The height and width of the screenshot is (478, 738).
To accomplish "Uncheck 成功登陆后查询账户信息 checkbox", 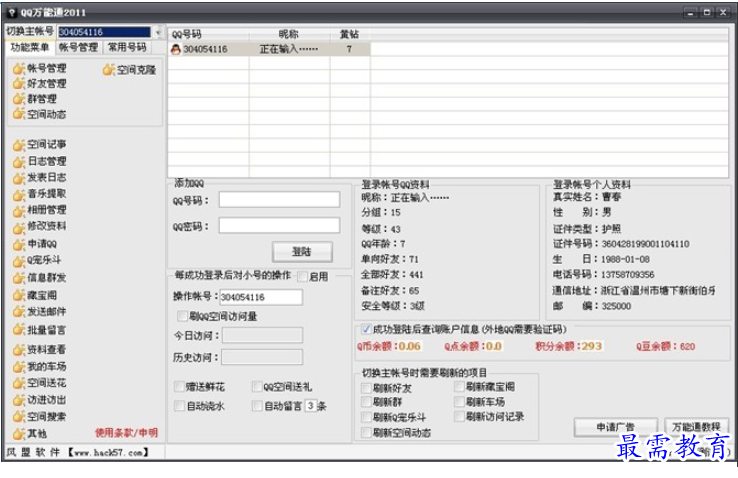I will 366,329.
